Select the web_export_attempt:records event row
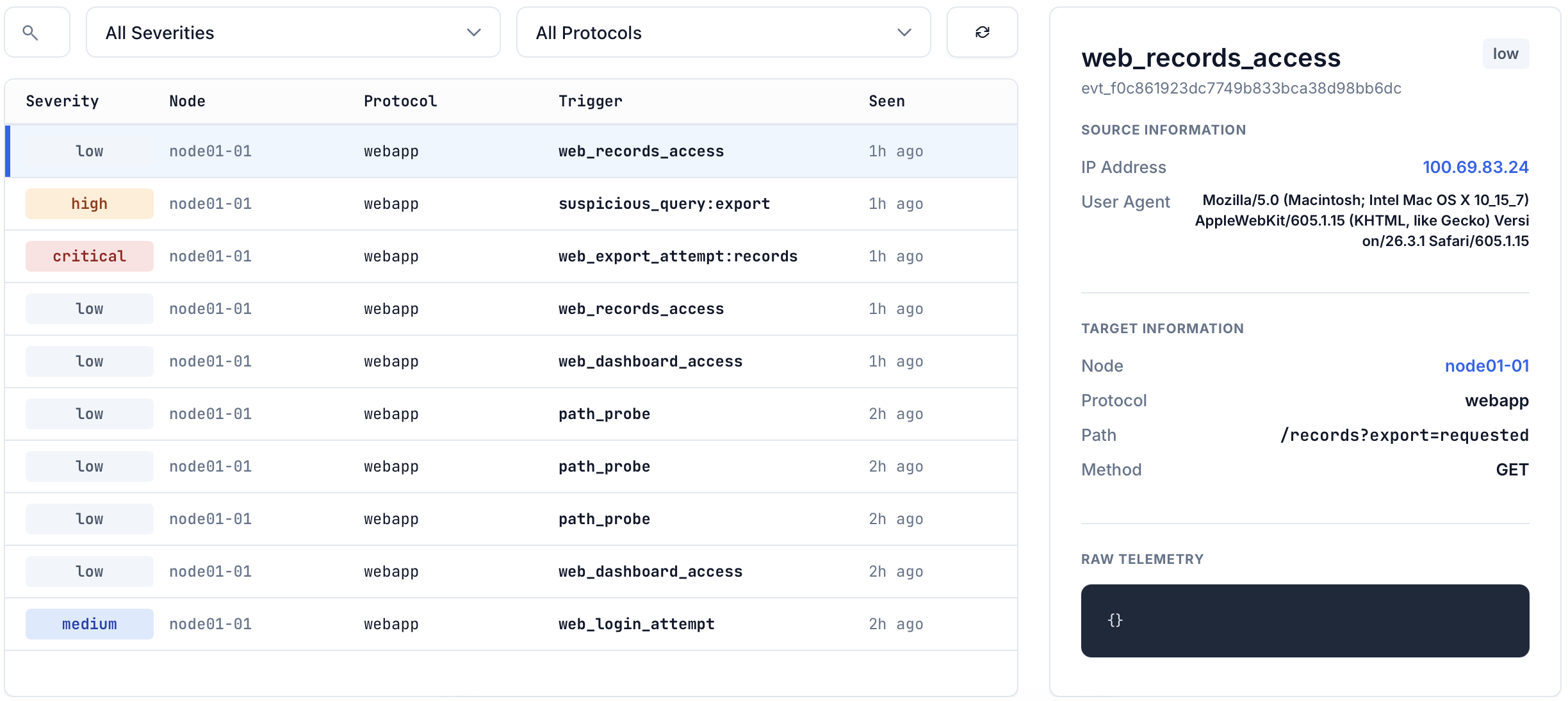The image size is (1568, 701). click(x=511, y=256)
